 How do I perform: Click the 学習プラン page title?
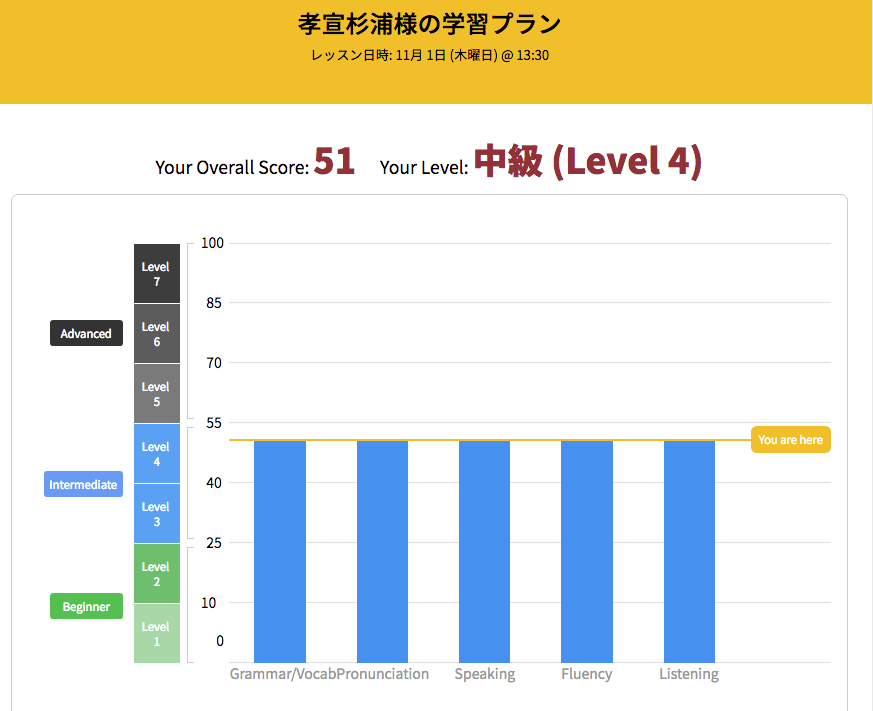click(429, 24)
